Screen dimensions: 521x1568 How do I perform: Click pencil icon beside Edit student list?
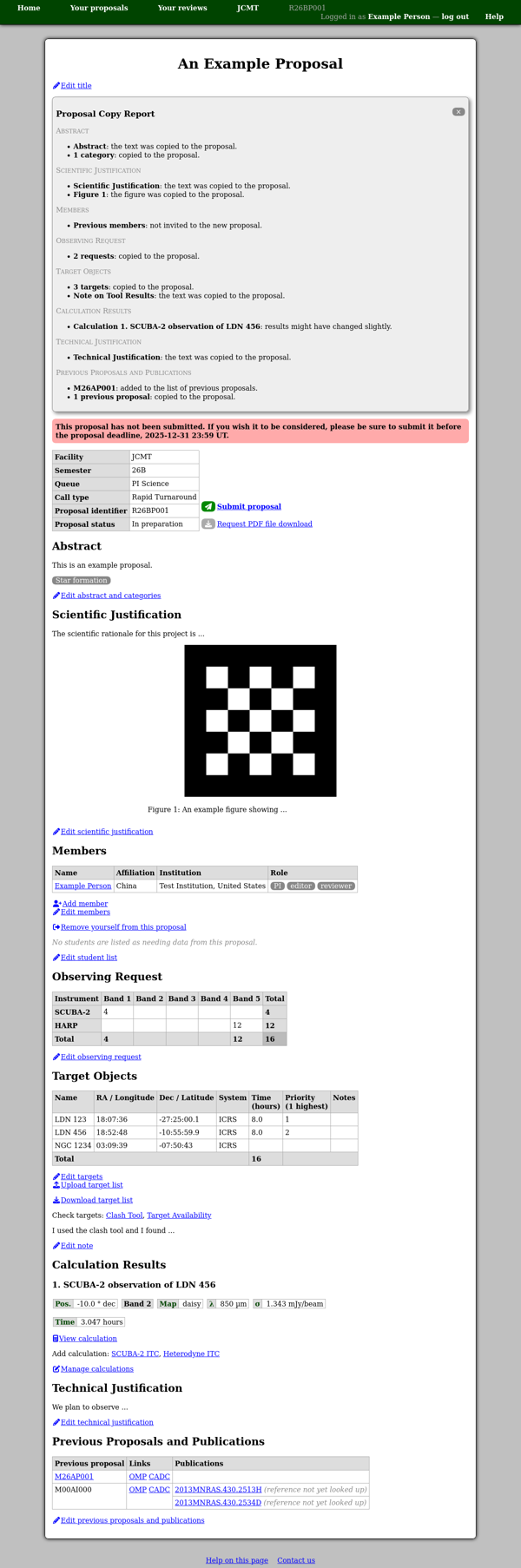(56, 958)
